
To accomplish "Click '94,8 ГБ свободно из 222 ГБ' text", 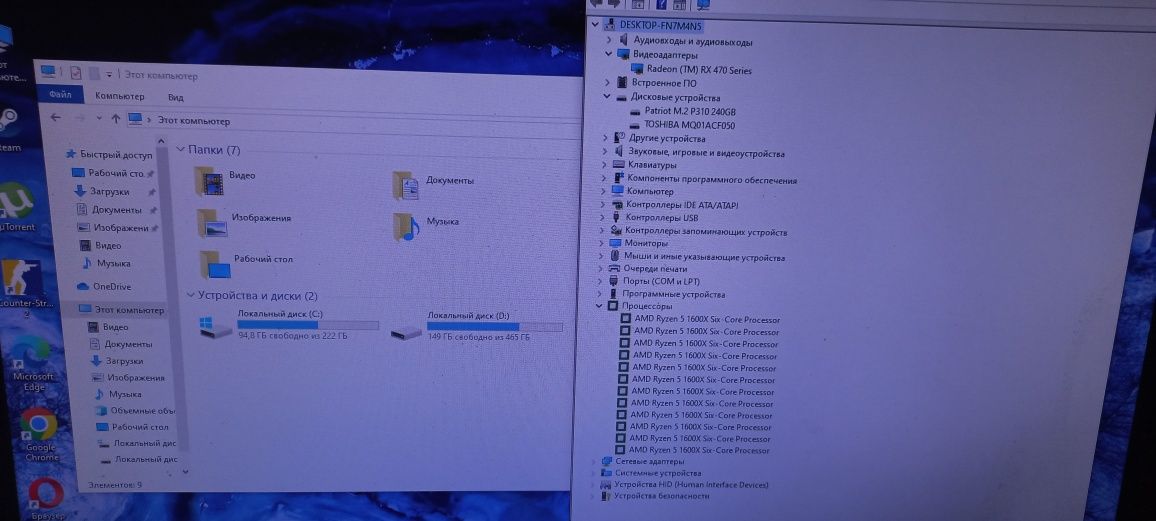I will [x=293, y=335].
